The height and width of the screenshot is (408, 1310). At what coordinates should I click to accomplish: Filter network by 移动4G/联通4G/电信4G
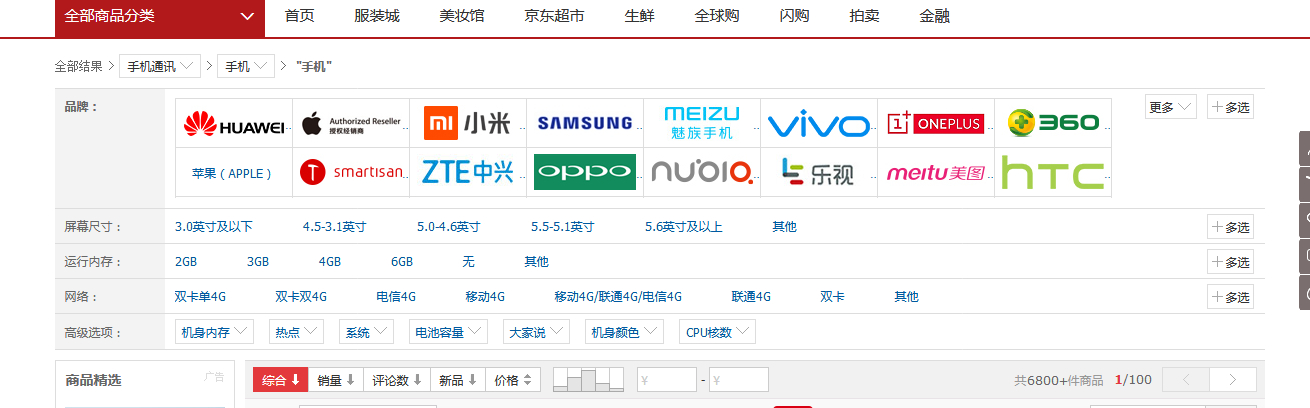618,297
